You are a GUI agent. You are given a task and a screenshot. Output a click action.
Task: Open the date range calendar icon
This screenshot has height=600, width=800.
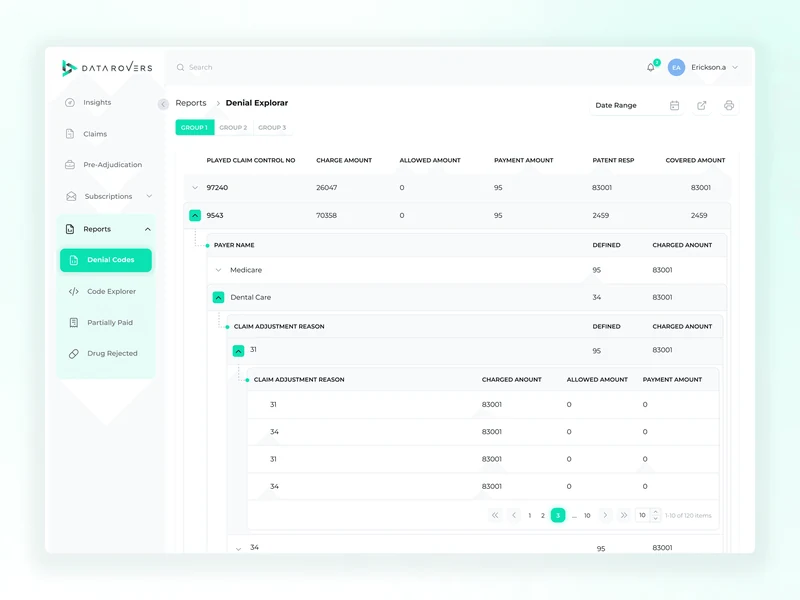click(674, 106)
